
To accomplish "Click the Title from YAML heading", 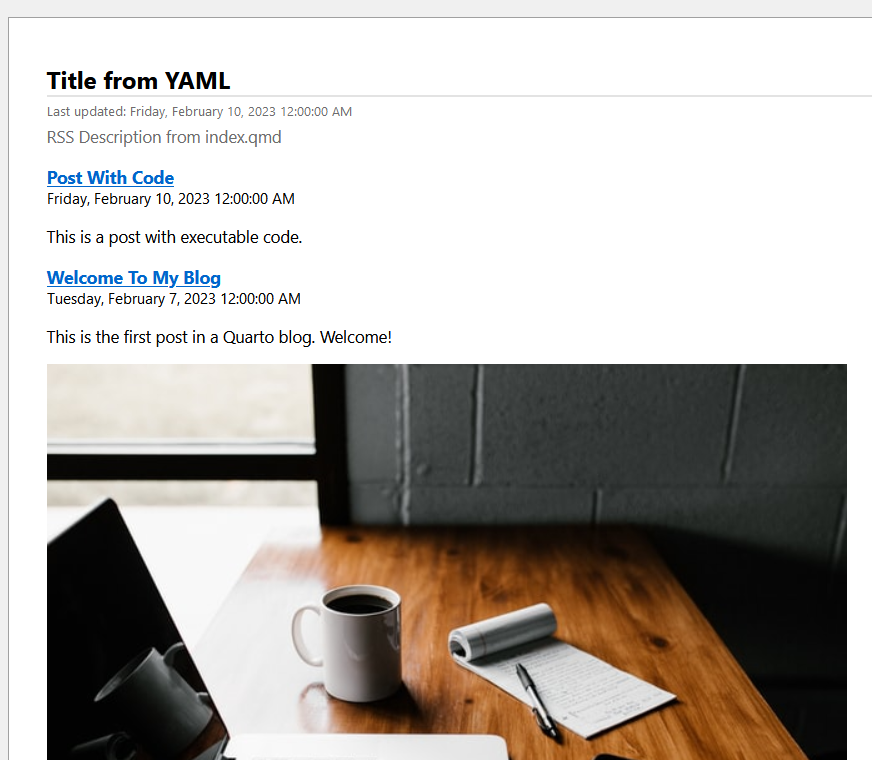I will pyautogui.click(x=138, y=81).
